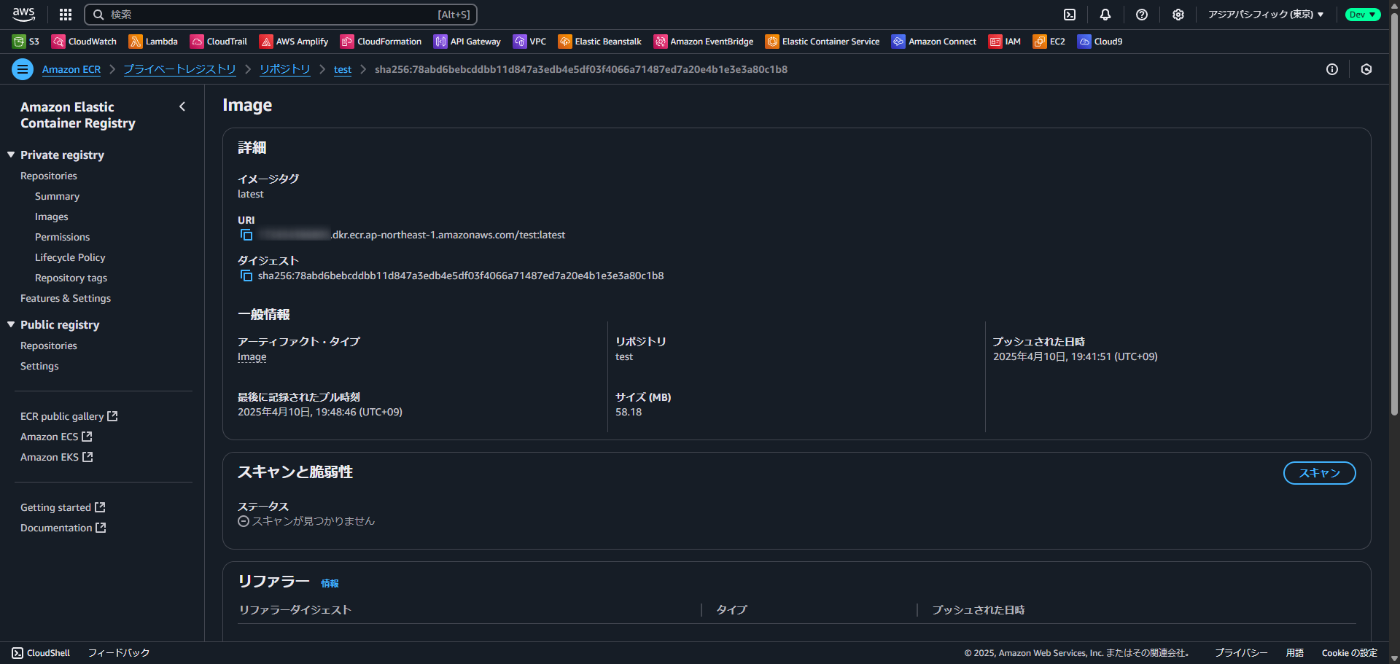Open Documentation link

coord(63,528)
